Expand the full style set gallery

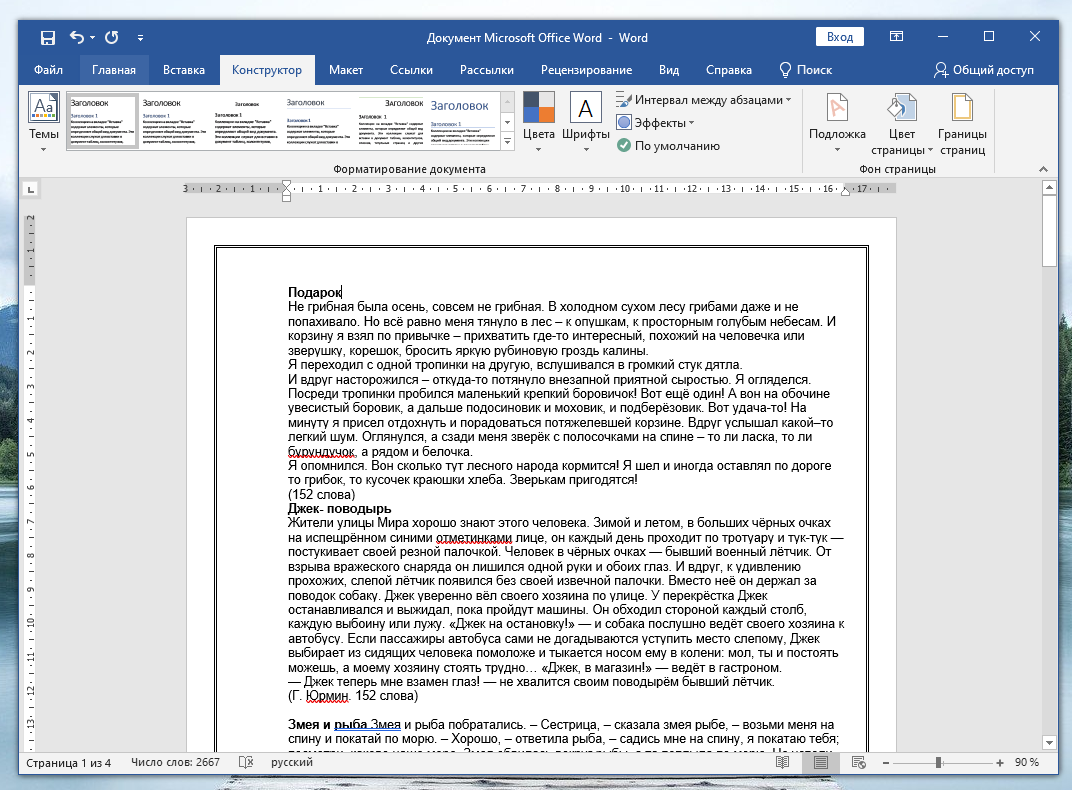coord(507,141)
